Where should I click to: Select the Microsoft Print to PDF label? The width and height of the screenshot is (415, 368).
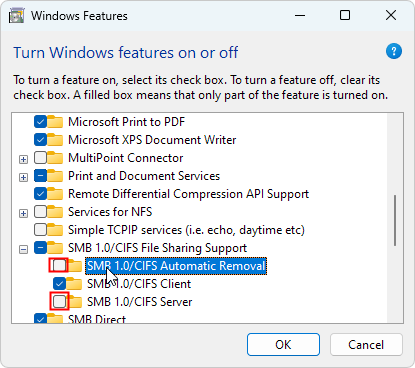click(x=126, y=122)
